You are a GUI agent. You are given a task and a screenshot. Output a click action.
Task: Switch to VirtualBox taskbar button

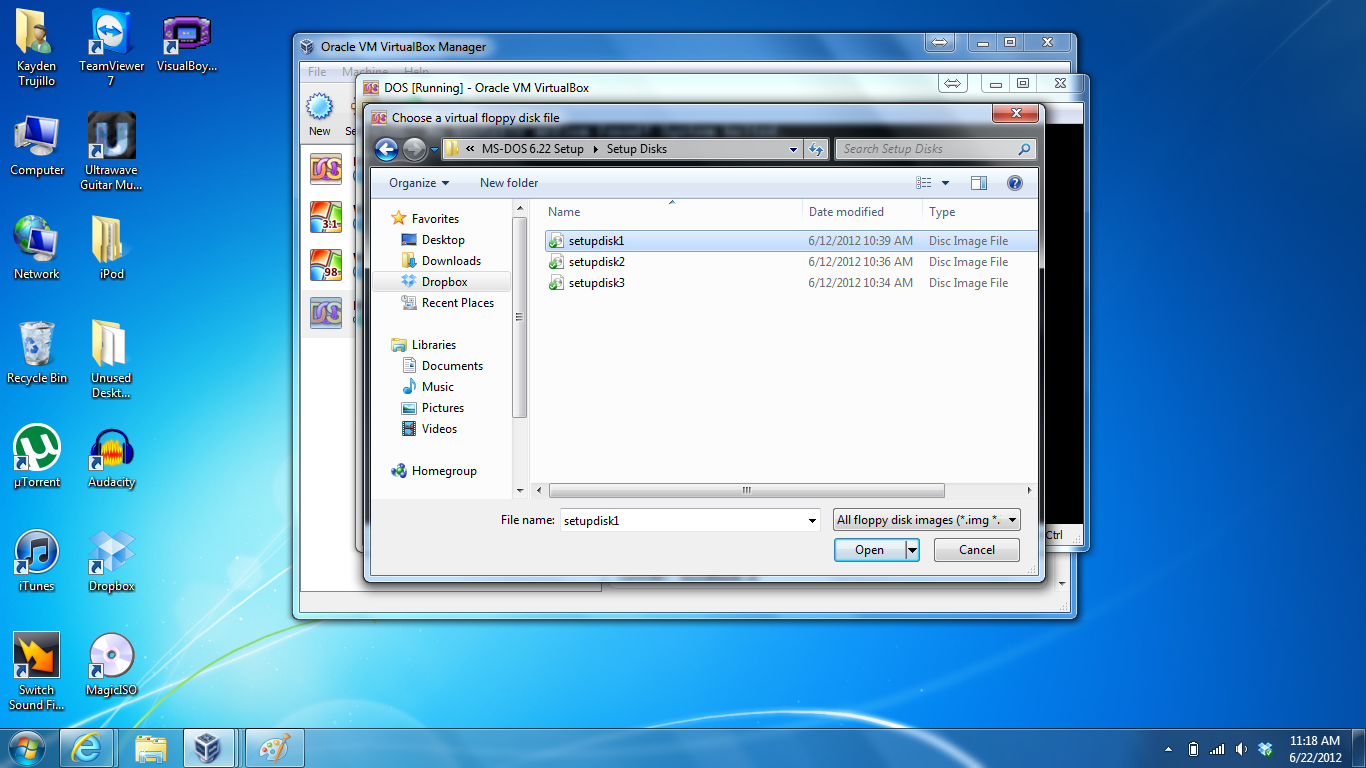210,748
